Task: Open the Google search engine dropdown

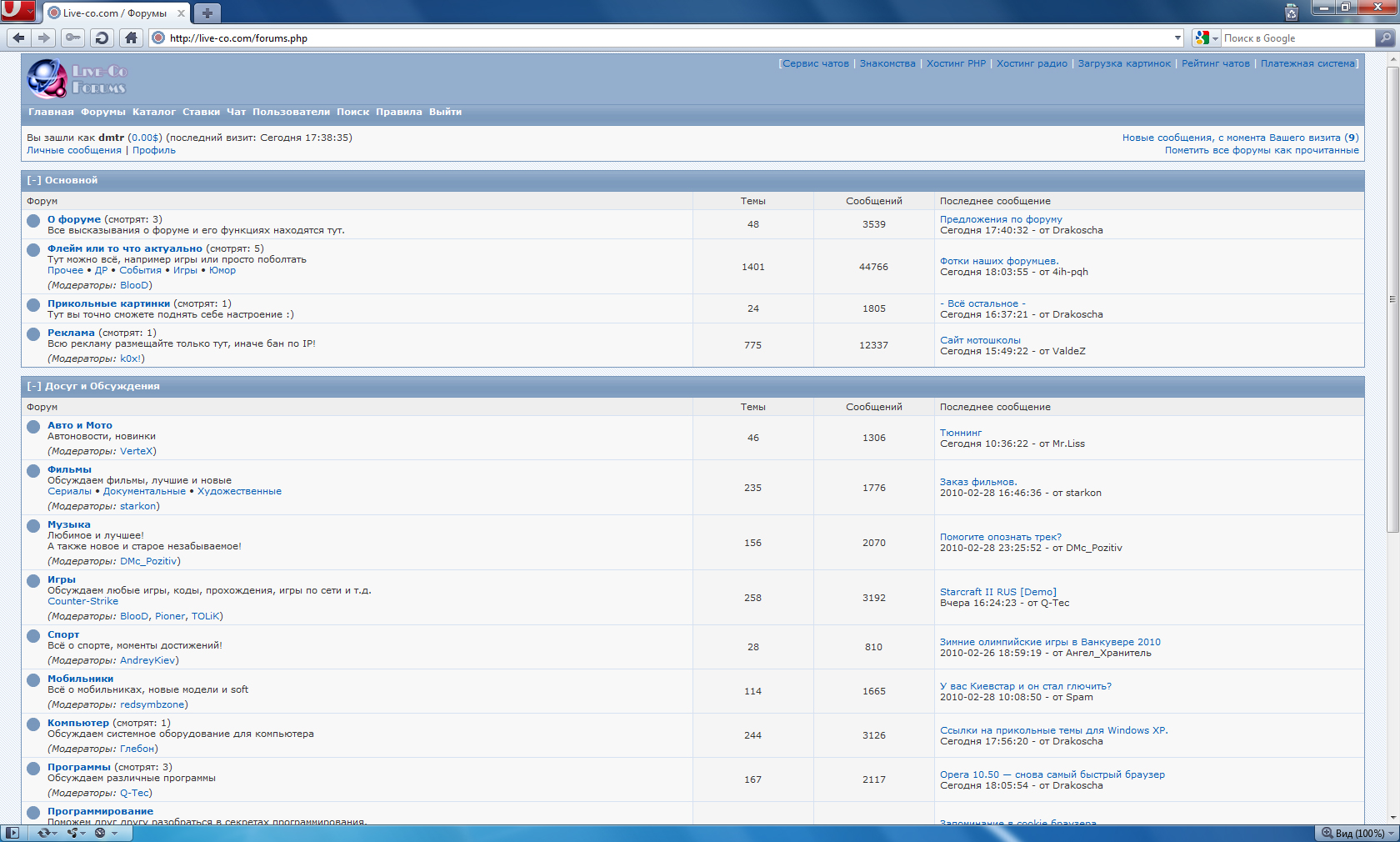Action: tap(1206, 38)
